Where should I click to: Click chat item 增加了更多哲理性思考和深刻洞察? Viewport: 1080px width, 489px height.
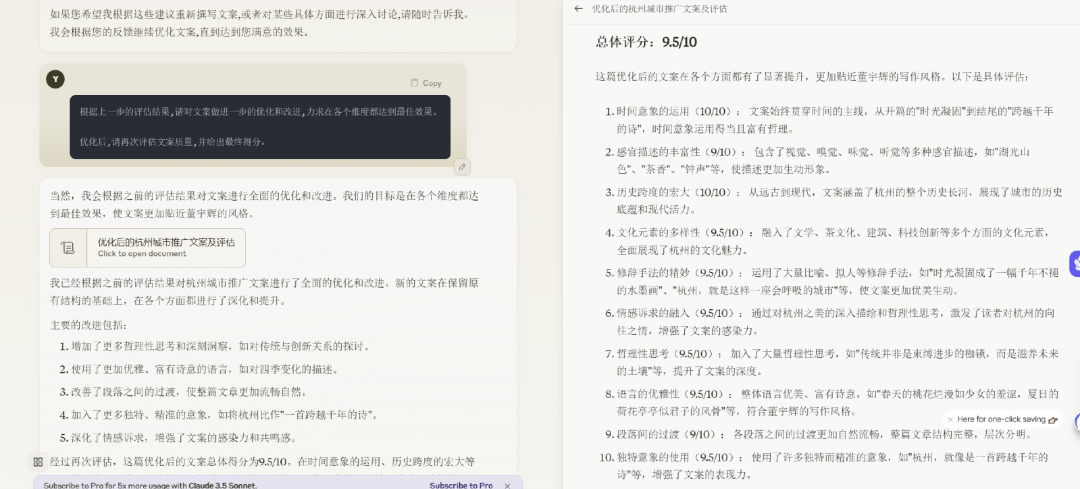point(216,346)
